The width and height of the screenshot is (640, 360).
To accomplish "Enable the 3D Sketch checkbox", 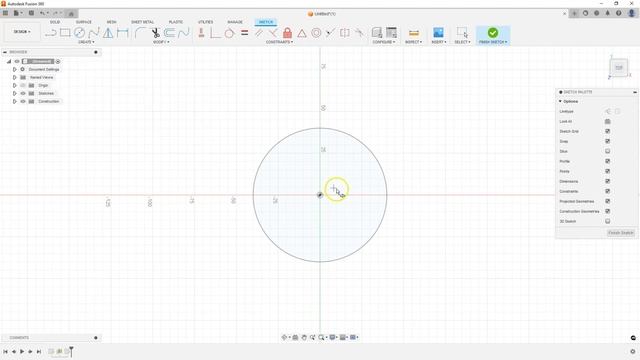I will pos(607,221).
